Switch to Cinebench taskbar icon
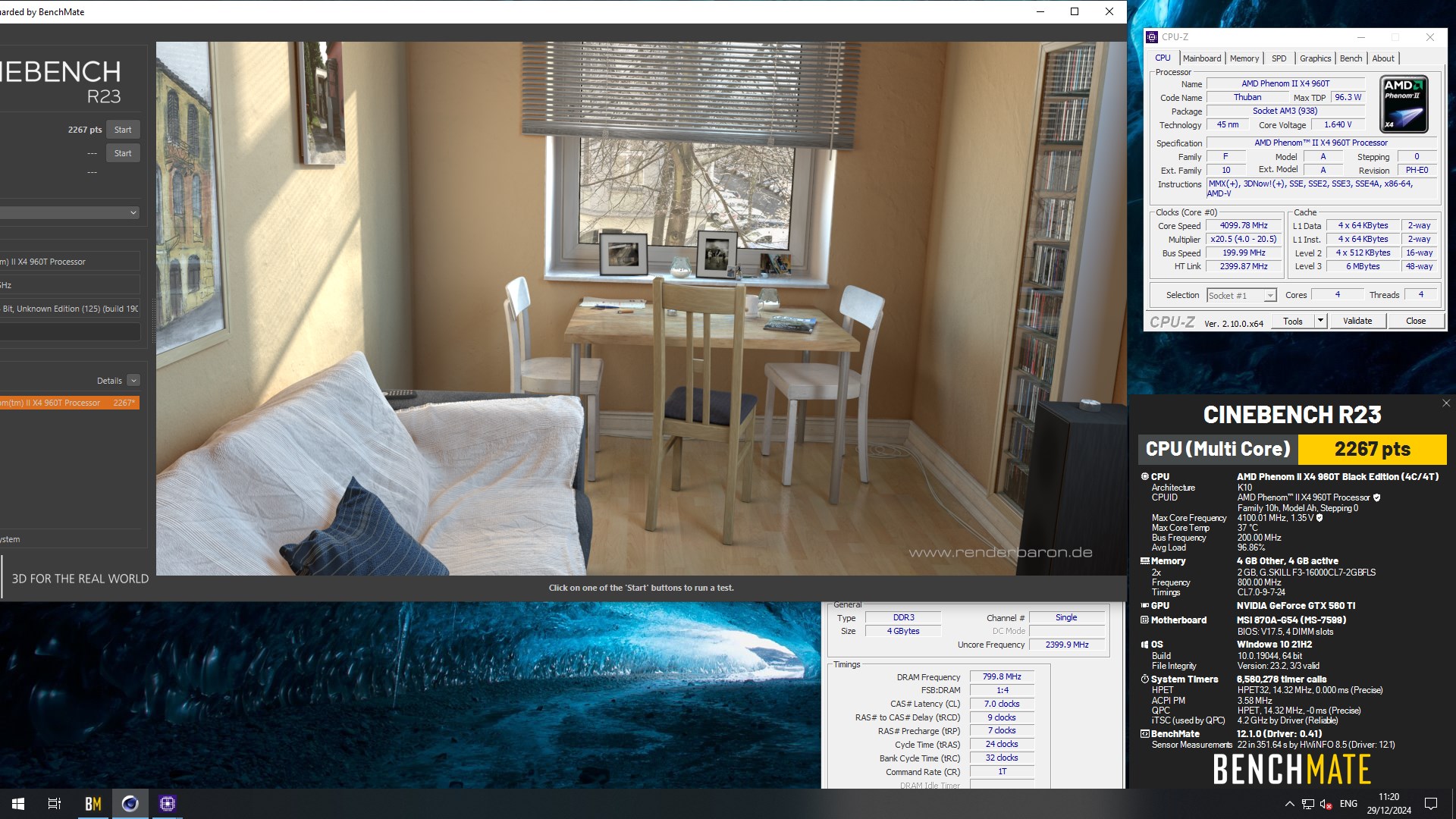The width and height of the screenshot is (1456, 819). point(130,804)
